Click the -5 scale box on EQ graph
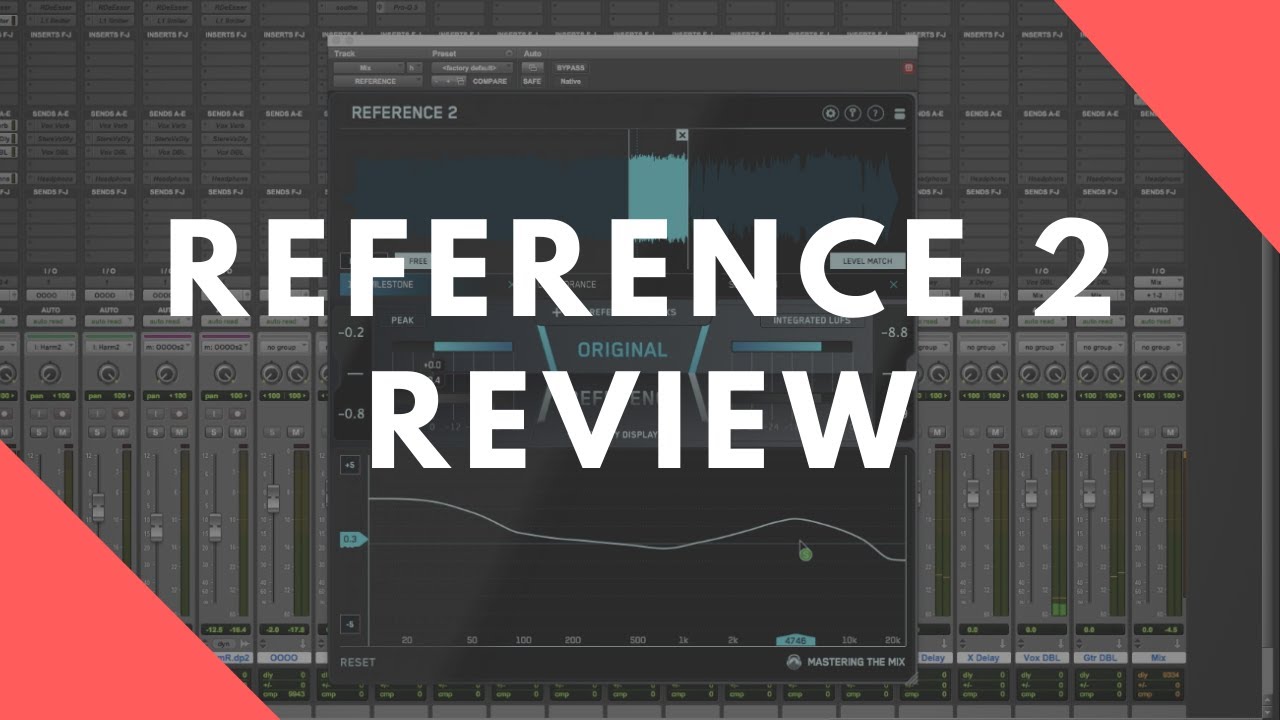This screenshot has height=720, width=1280. 350,625
